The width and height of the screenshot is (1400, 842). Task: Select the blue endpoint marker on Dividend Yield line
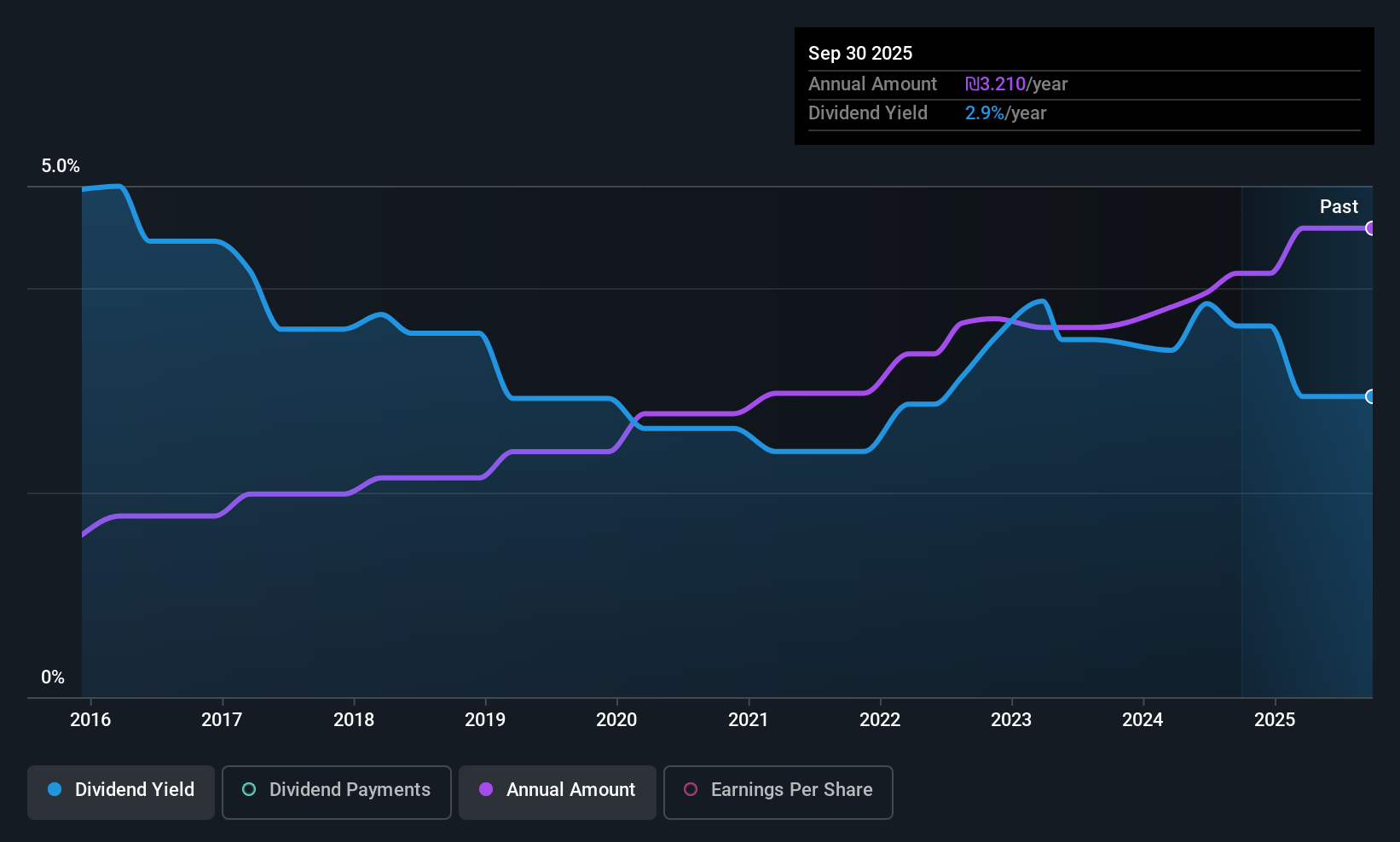[x=1370, y=396]
